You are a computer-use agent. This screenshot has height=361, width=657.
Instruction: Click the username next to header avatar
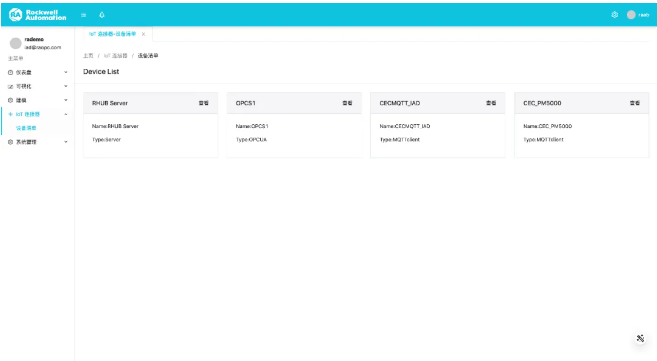(x=644, y=15)
